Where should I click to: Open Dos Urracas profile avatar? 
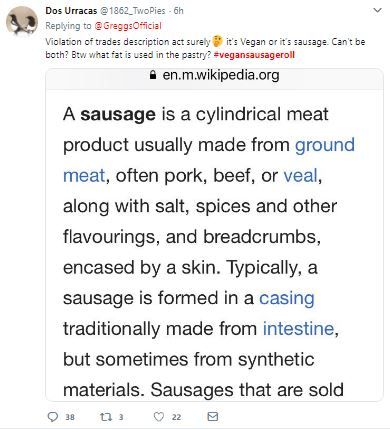22,20
